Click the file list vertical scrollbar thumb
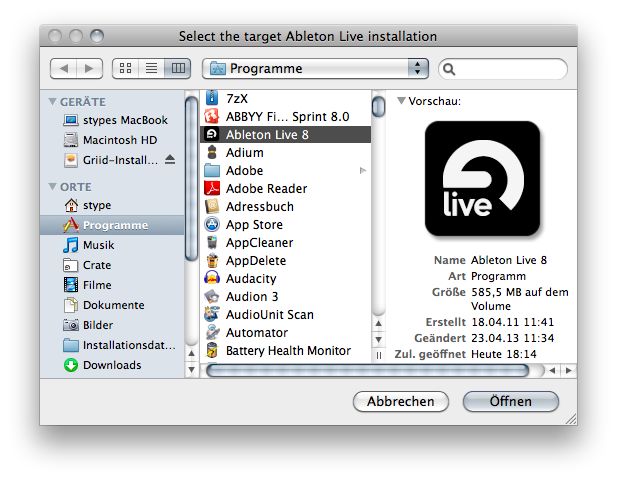617x480 pixels. click(378, 106)
